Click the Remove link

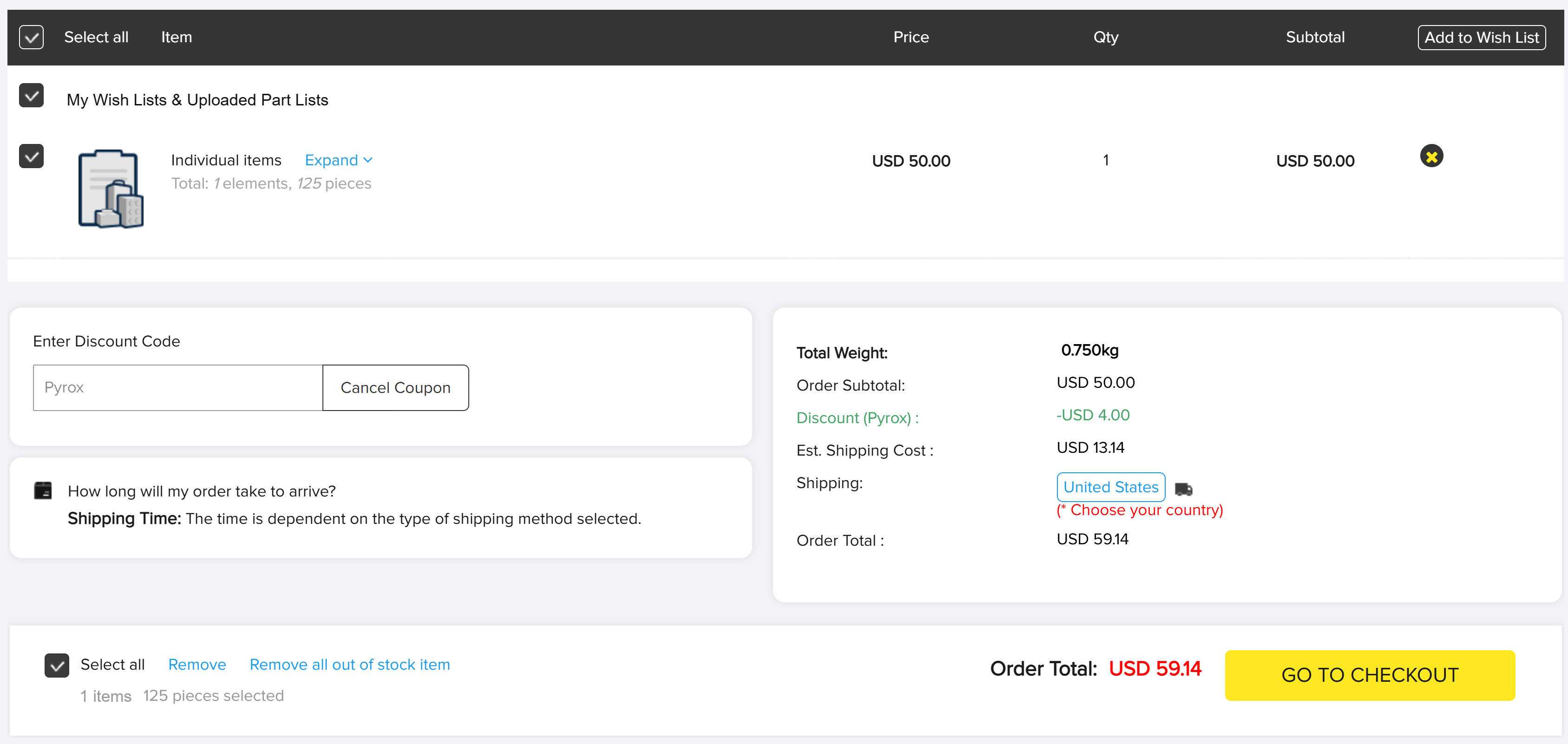(197, 664)
